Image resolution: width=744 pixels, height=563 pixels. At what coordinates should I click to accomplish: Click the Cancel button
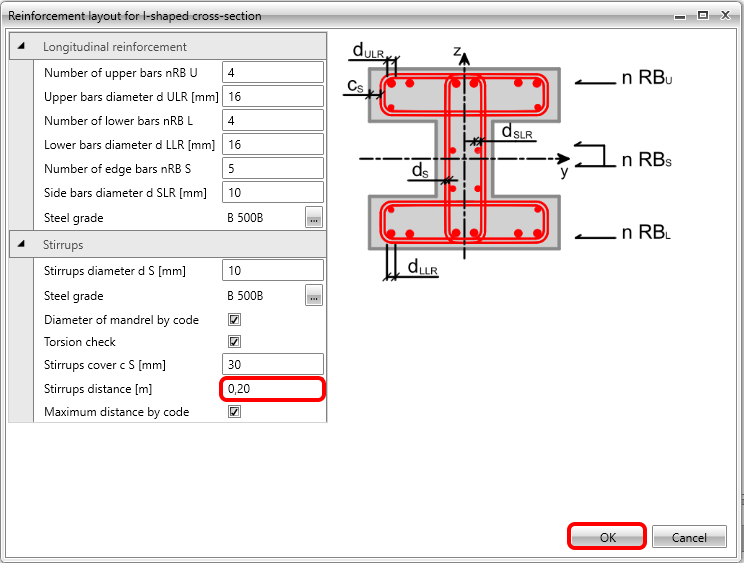(x=689, y=537)
